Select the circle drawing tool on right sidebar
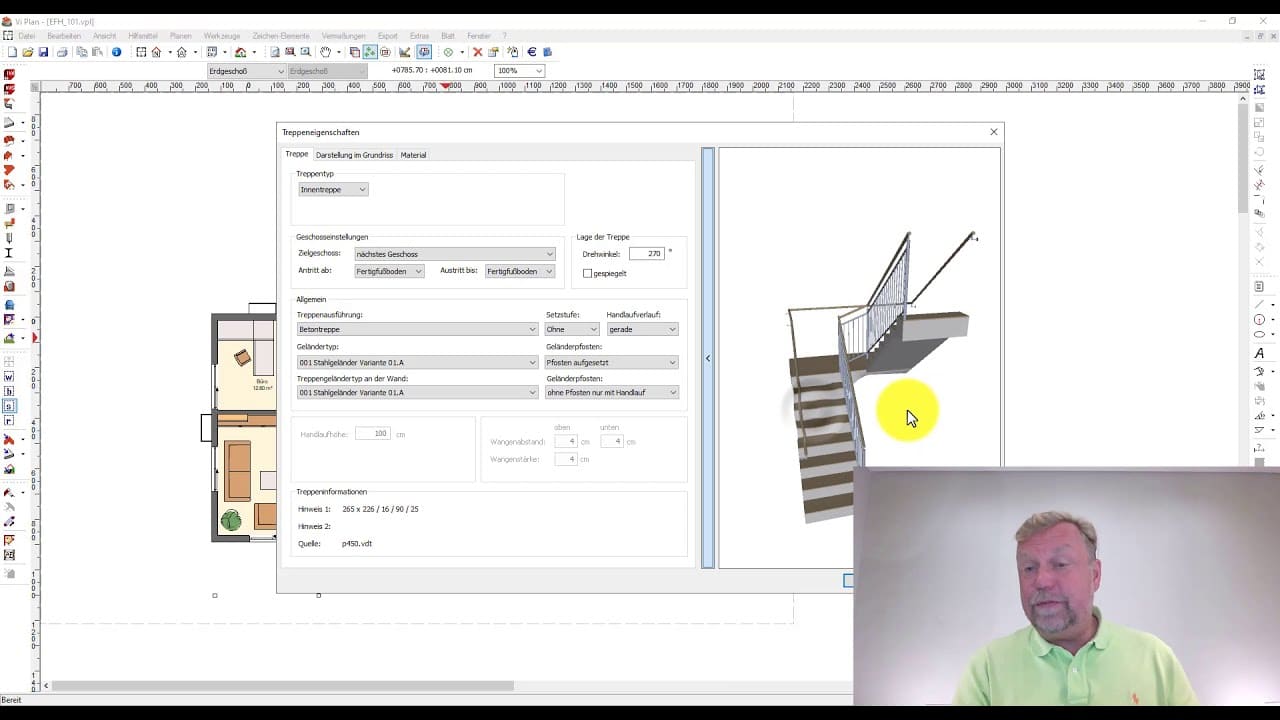The width and height of the screenshot is (1280, 720). tap(1259, 319)
